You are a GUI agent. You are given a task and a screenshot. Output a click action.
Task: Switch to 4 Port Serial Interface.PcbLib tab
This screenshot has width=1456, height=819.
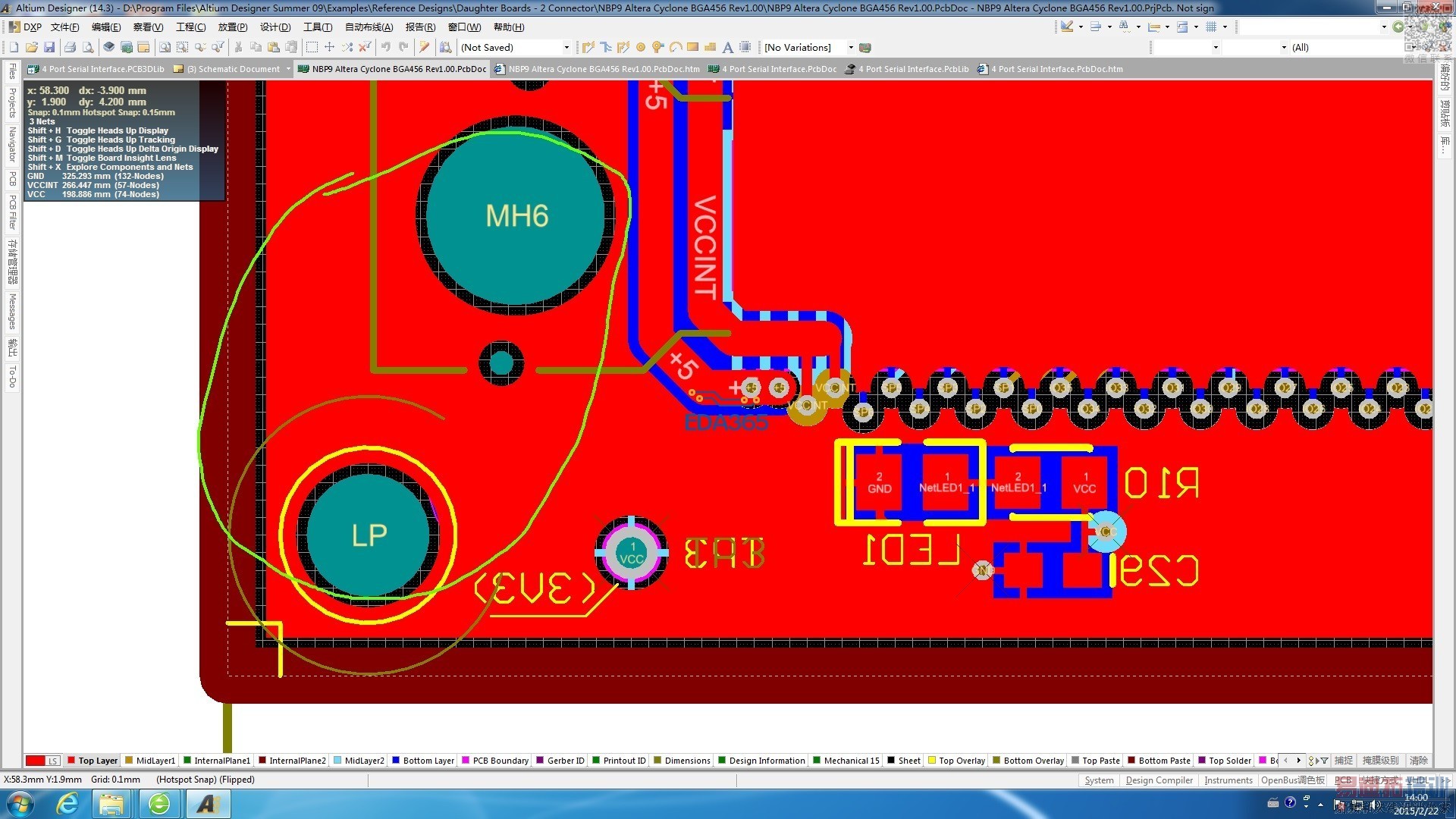[912, 69]
